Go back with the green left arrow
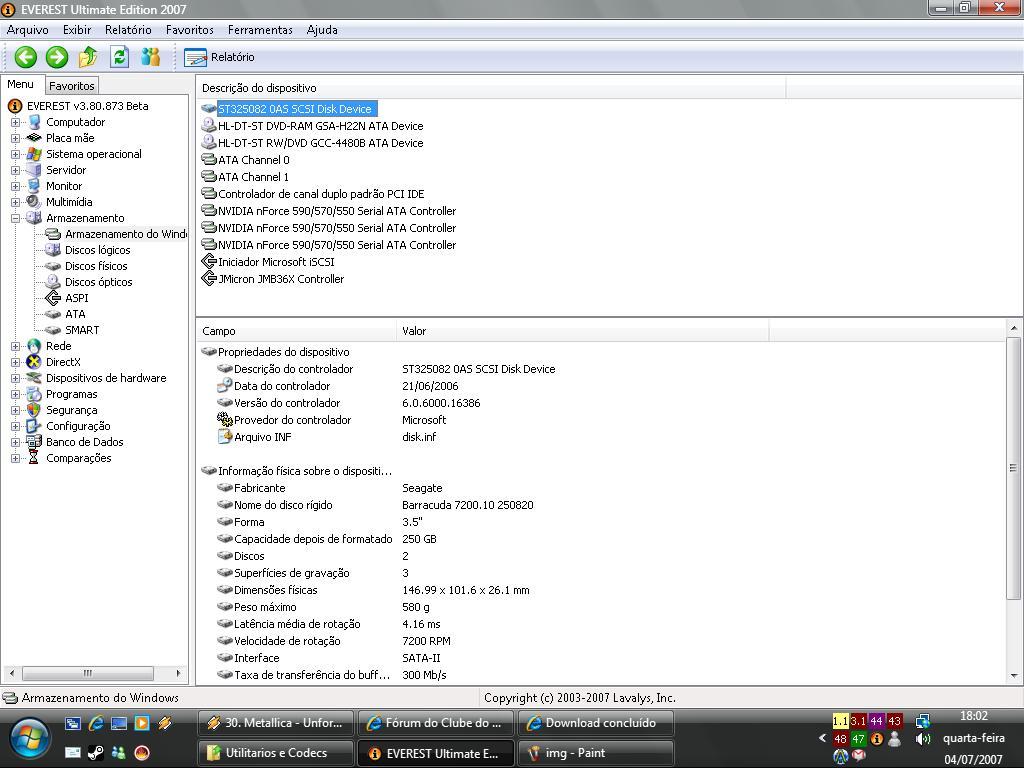Image resolution: width=1024 pixels, height=768 pixels. click(25, 57)
